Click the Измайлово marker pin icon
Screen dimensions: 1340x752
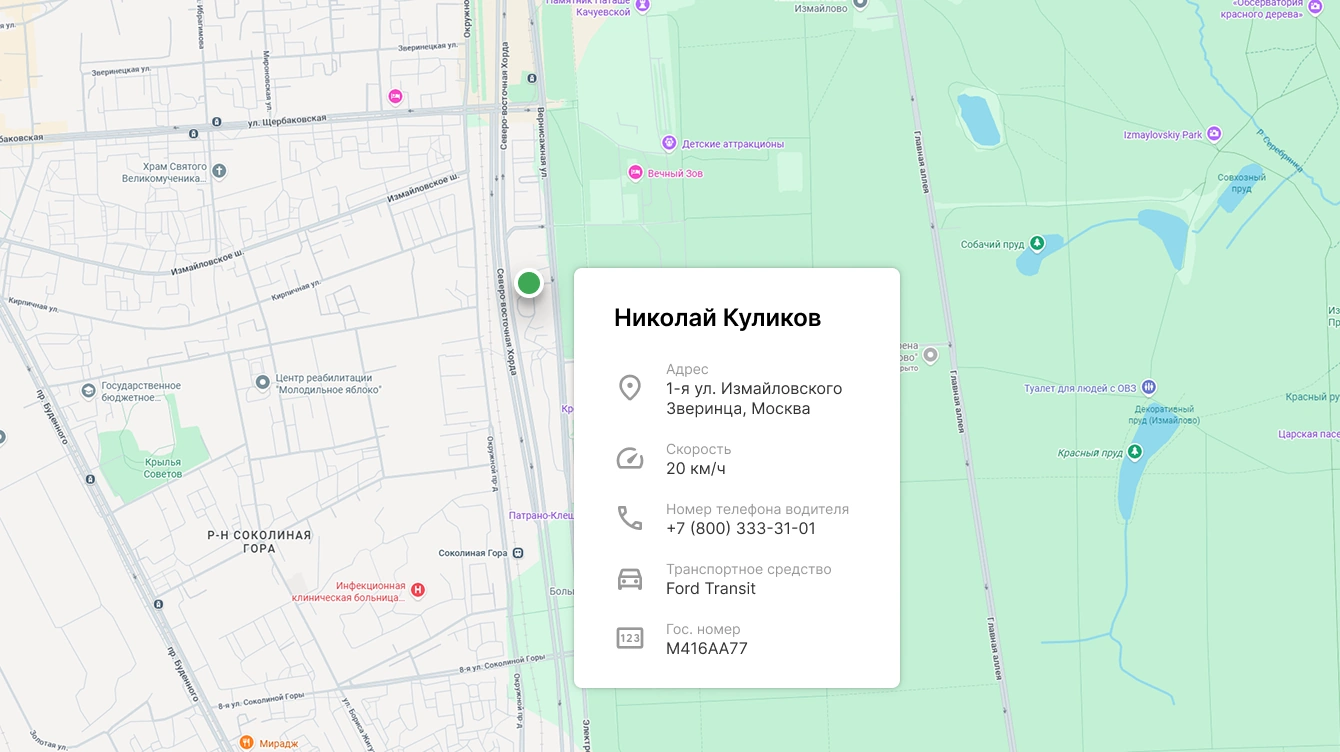click(860, 4)
